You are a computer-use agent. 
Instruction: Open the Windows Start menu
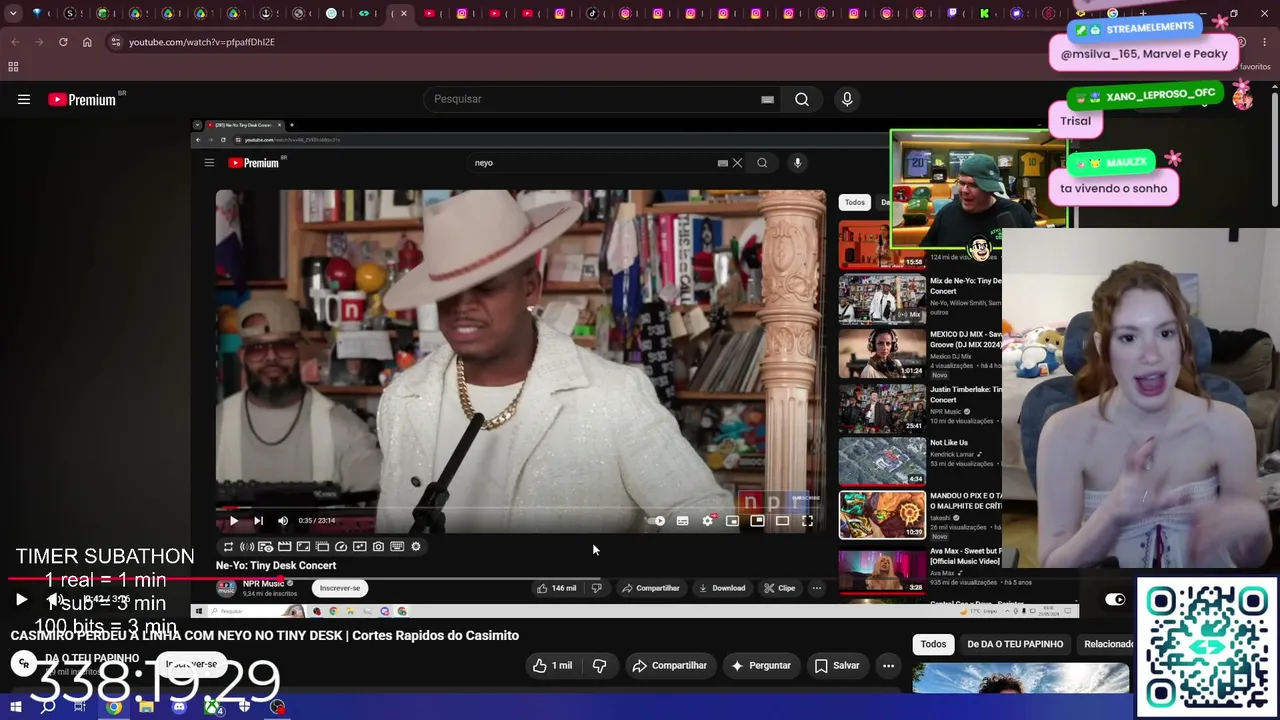coord(16,707)
